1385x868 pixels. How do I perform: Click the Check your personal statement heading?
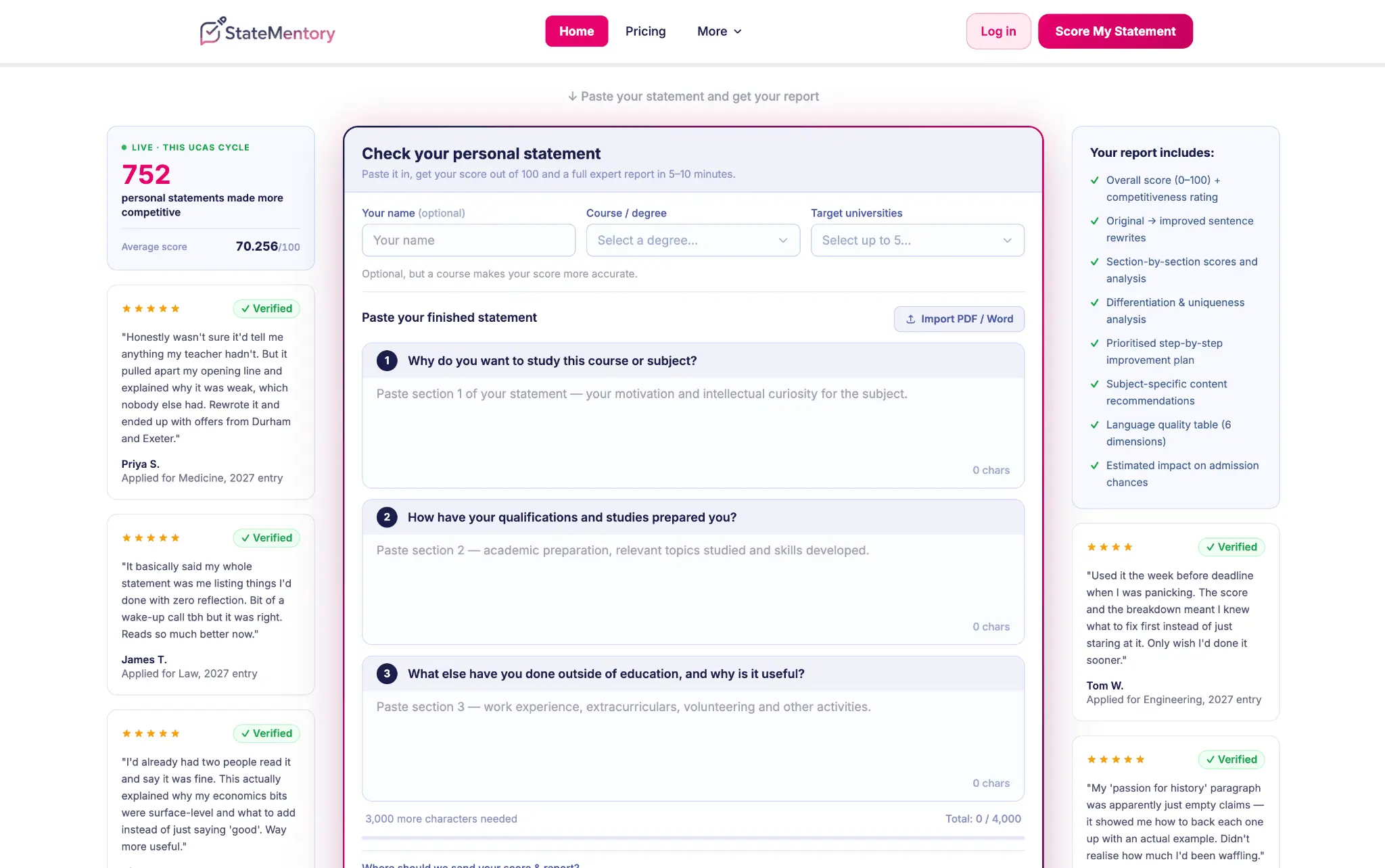[481, 153]
